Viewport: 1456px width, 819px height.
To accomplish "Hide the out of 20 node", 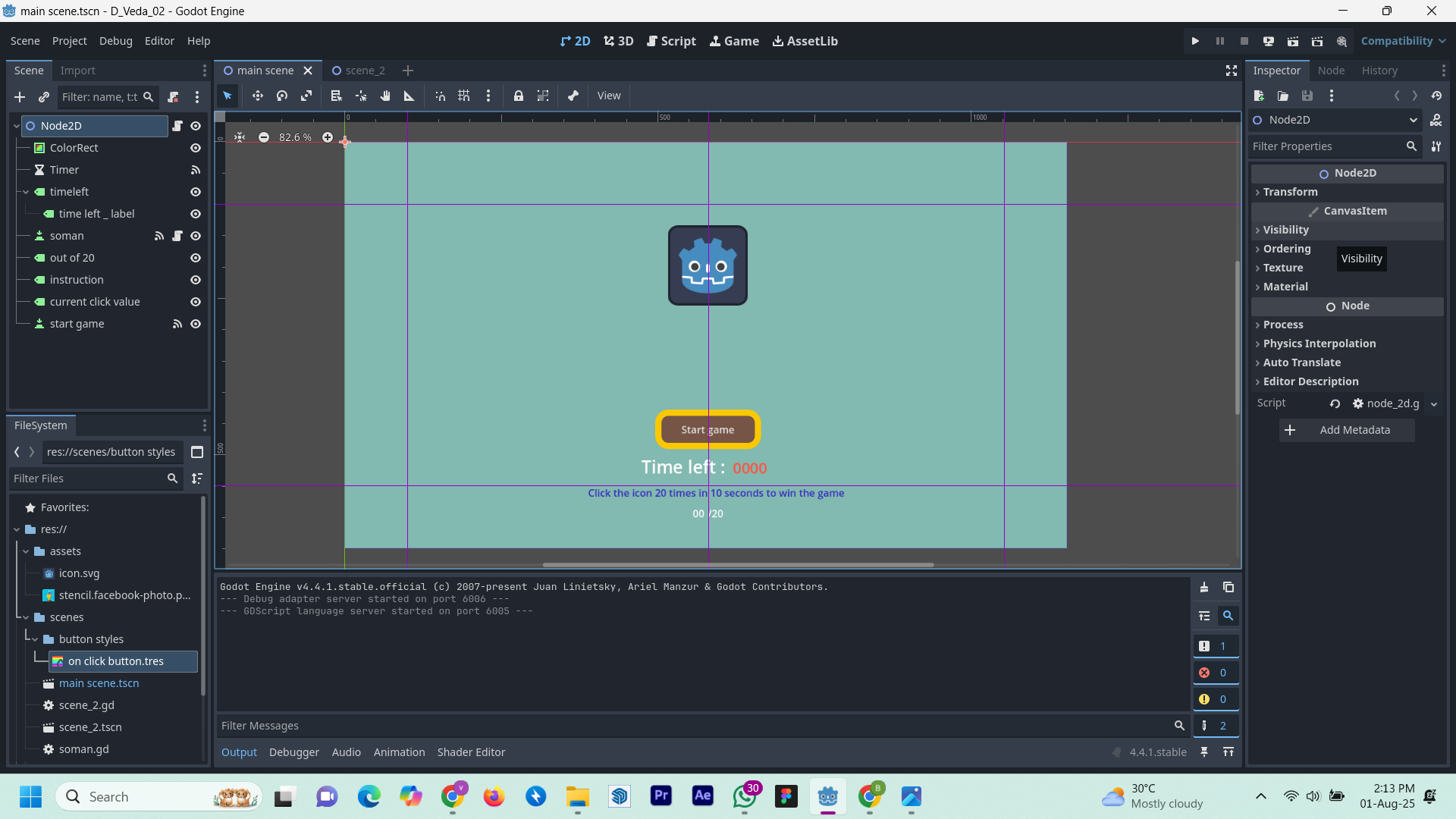I will pyautogui.click(x=196, y=258).
